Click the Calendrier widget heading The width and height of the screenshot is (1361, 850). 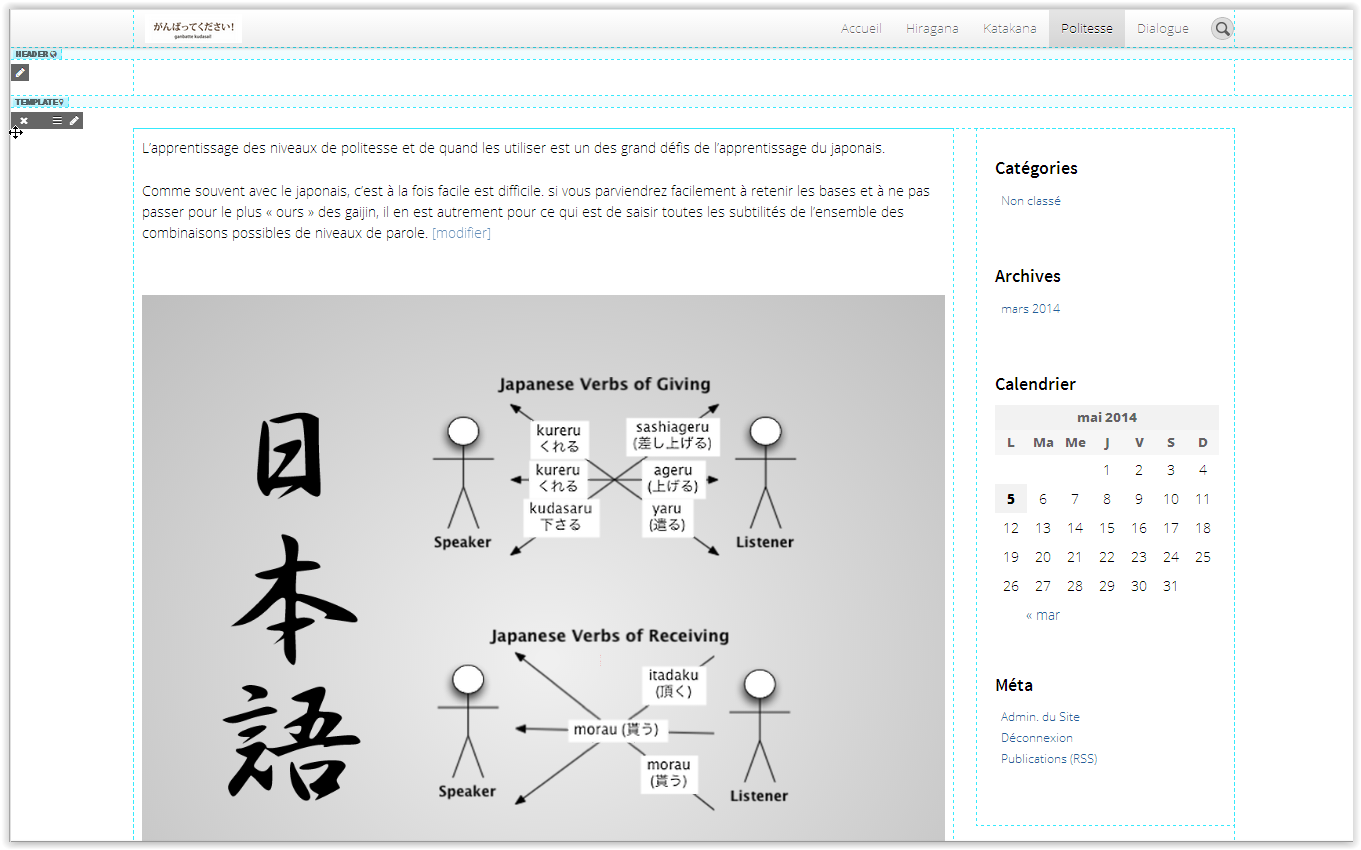[1035, 384]
